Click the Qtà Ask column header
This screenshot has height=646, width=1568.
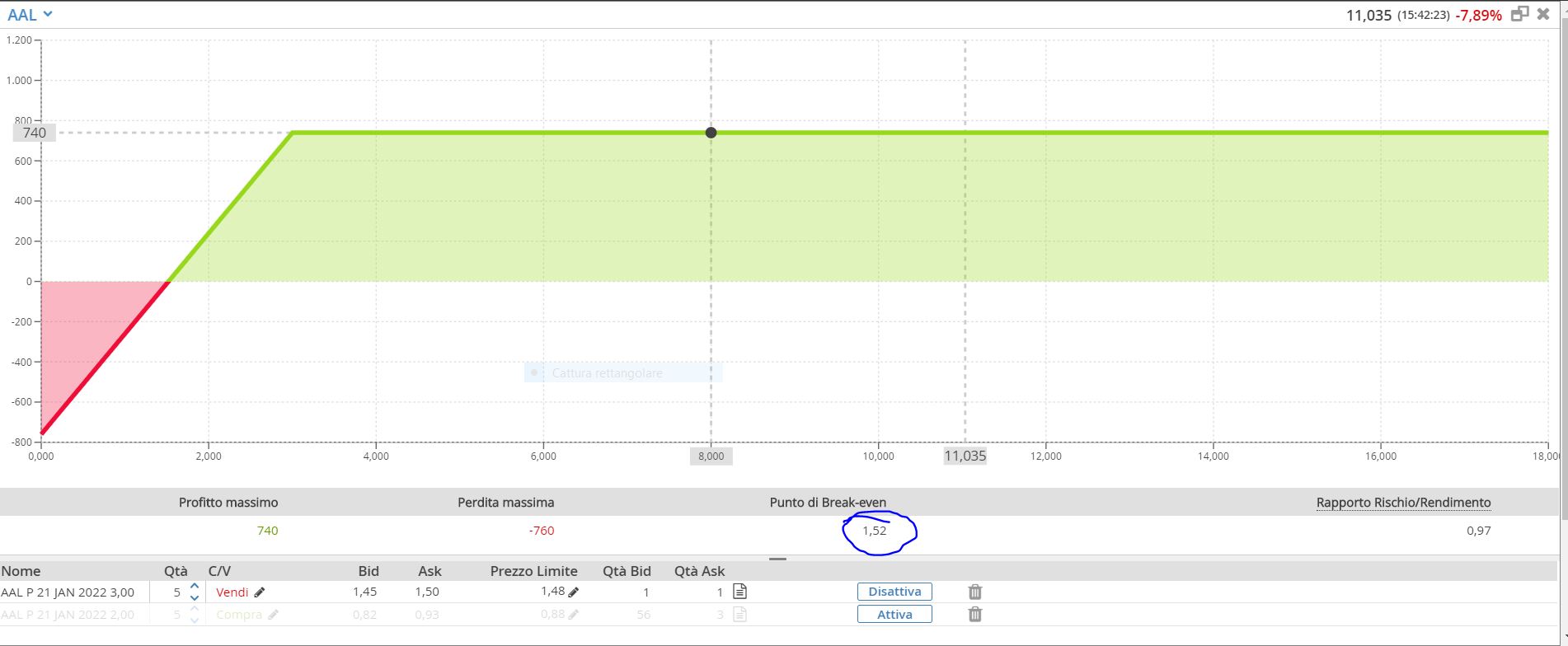[699, 571]
